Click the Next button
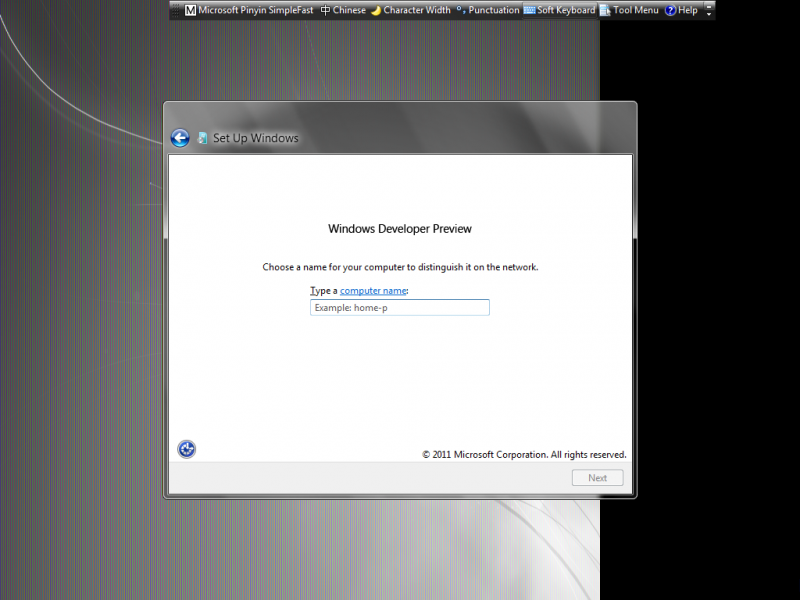The height and width of the screenshot is (600, 800). coord(597,478)
